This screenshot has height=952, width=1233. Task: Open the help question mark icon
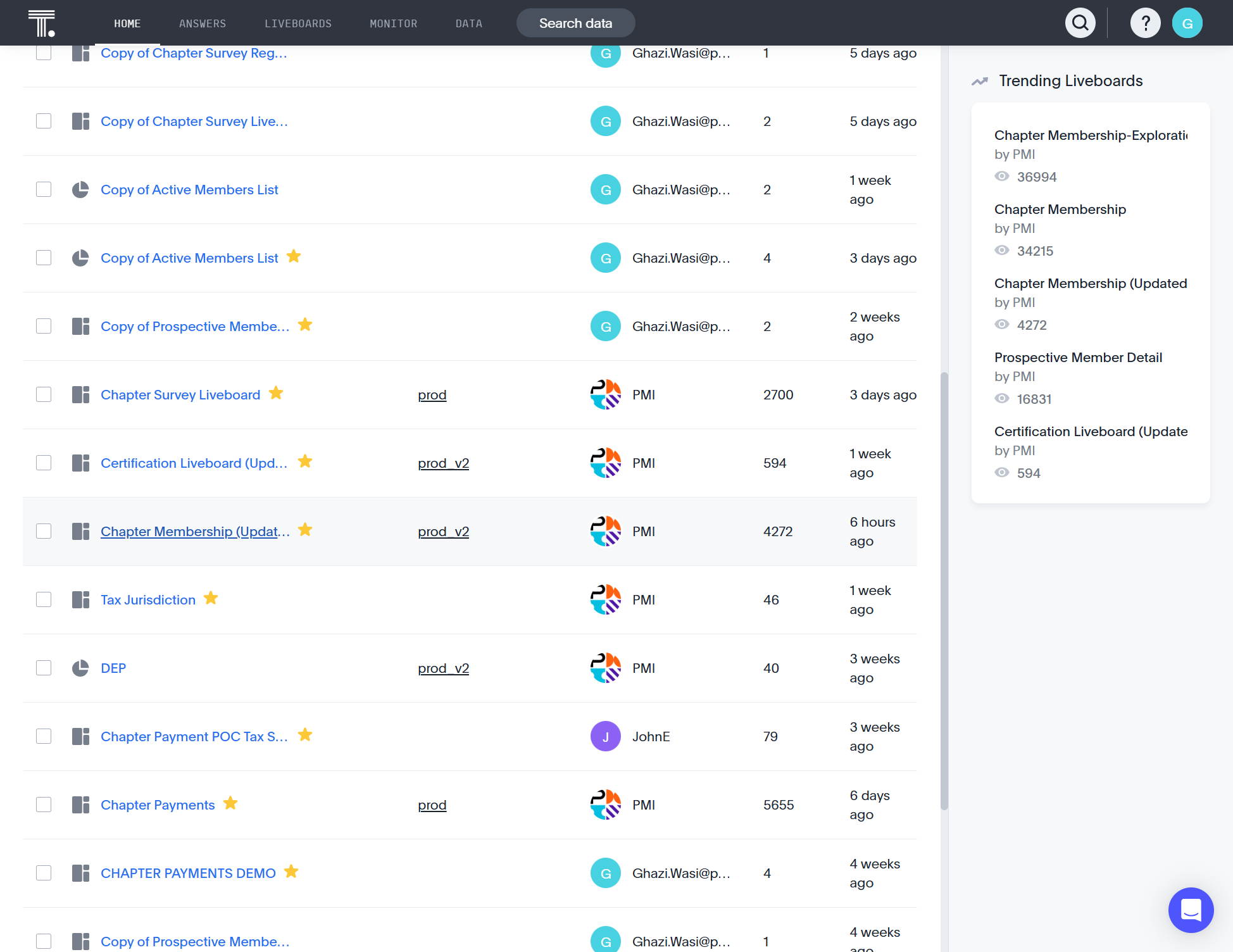(1146, 23)
